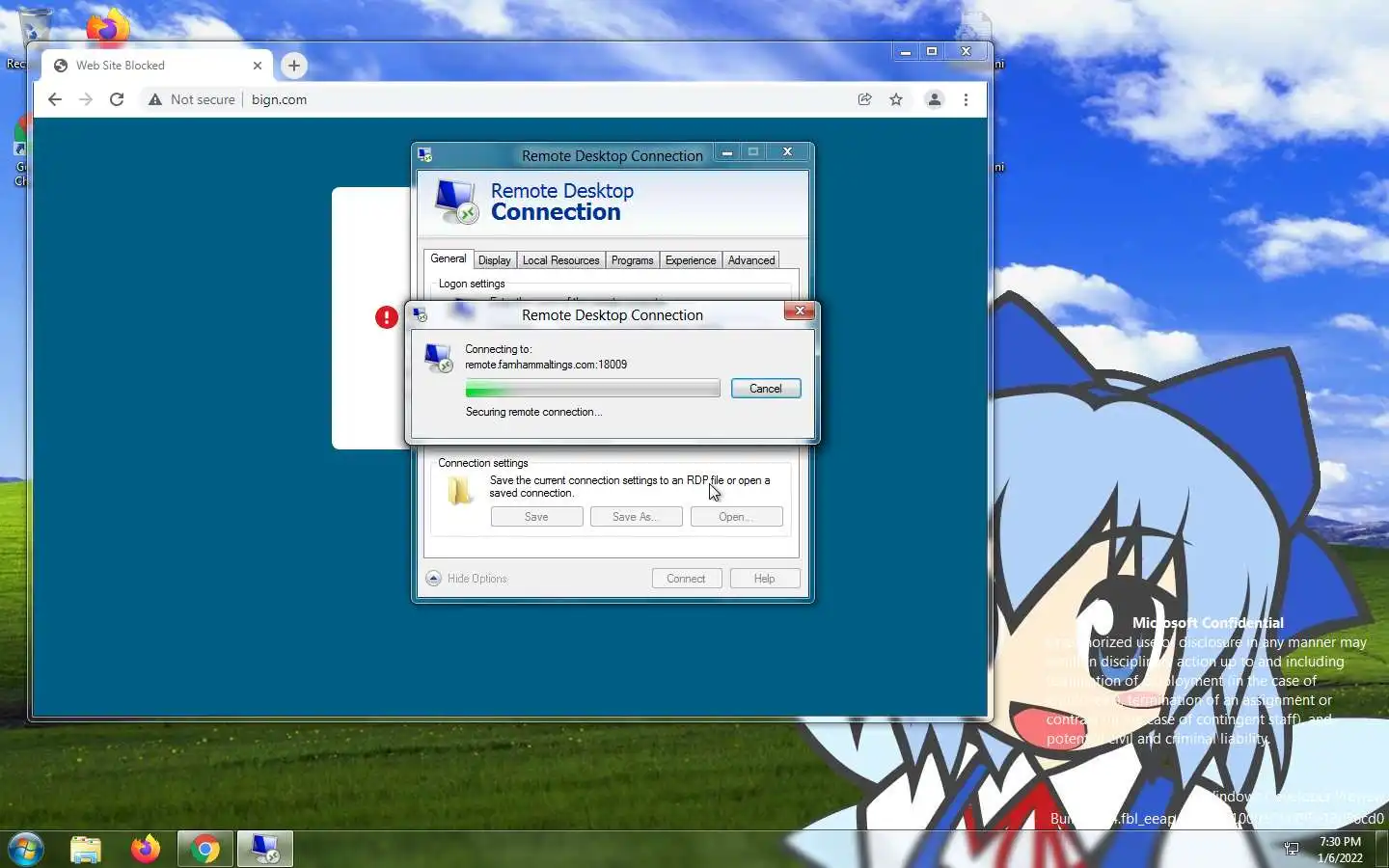This screenshot has width=1389, height=868.
Task: Open Help for Remote Desktop Connection
Action: 764,579
